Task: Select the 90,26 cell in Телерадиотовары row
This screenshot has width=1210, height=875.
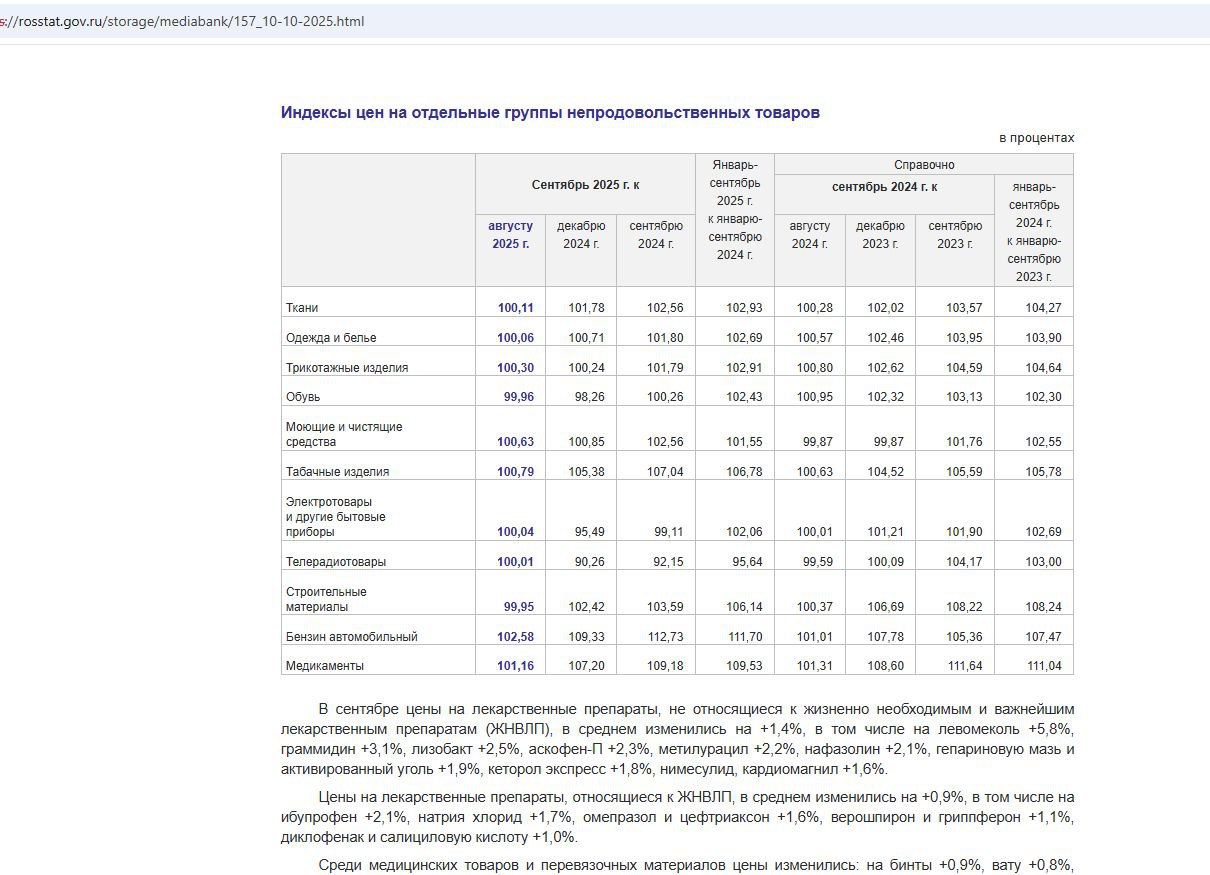Action: 586,562
